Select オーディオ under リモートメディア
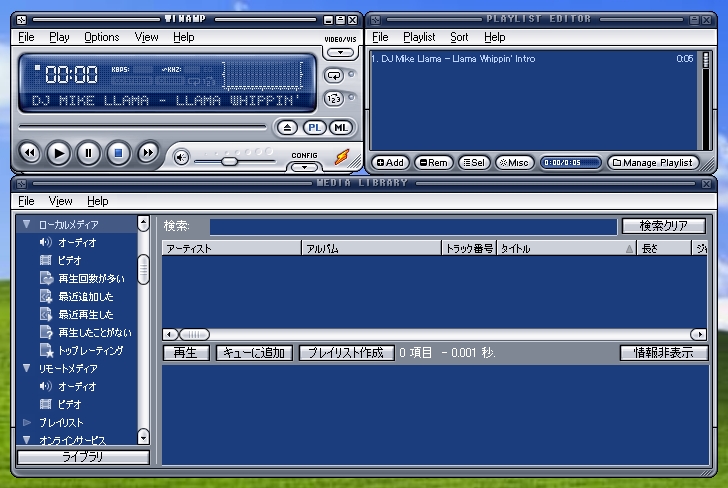728x488 pixels. (x=77, y=386)
